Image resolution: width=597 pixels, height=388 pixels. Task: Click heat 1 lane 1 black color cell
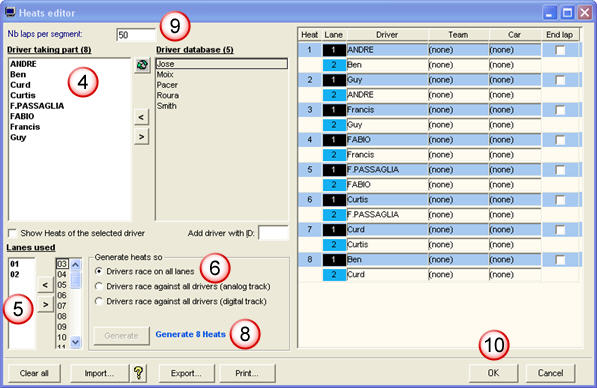click(x=334, y=50)
